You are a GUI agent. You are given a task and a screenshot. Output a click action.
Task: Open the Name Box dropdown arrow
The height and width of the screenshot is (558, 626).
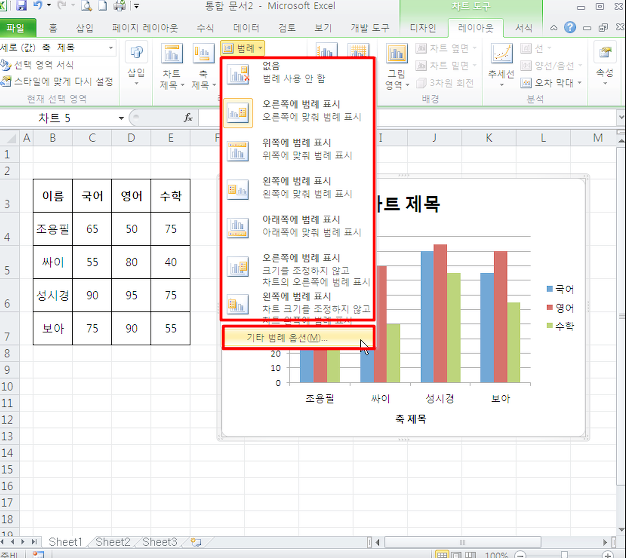click(x=121, y=118)
